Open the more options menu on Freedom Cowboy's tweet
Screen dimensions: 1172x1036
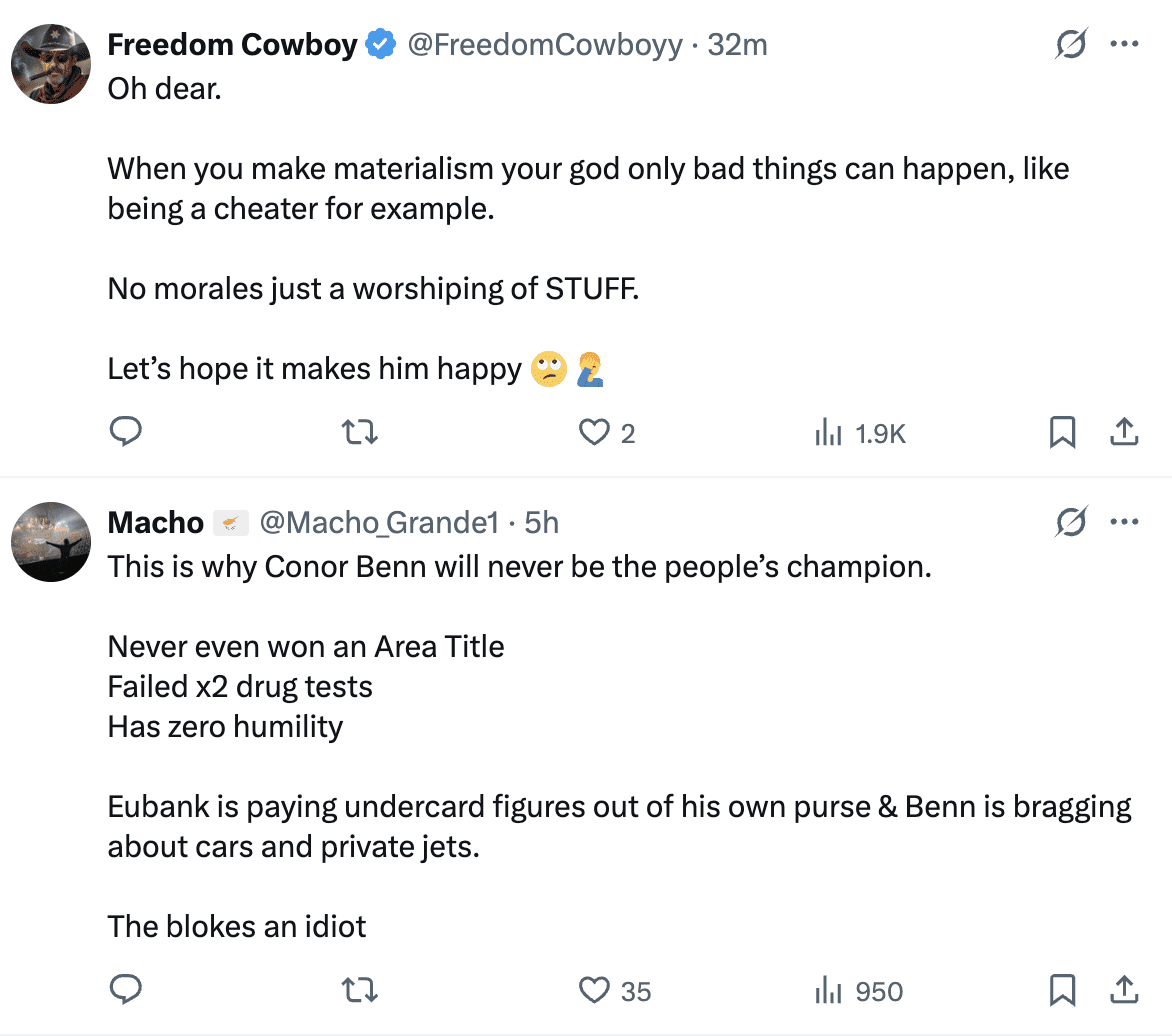tap(1126, 44)
